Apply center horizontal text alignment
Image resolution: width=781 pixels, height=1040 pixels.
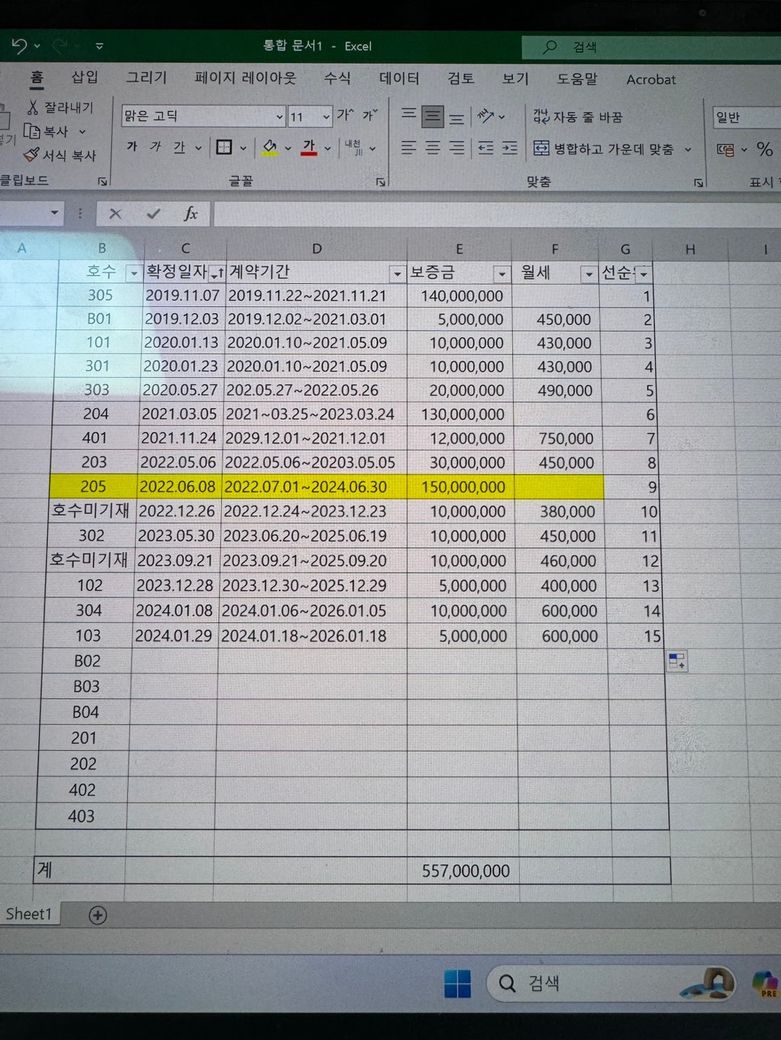(x=433, y=148)
